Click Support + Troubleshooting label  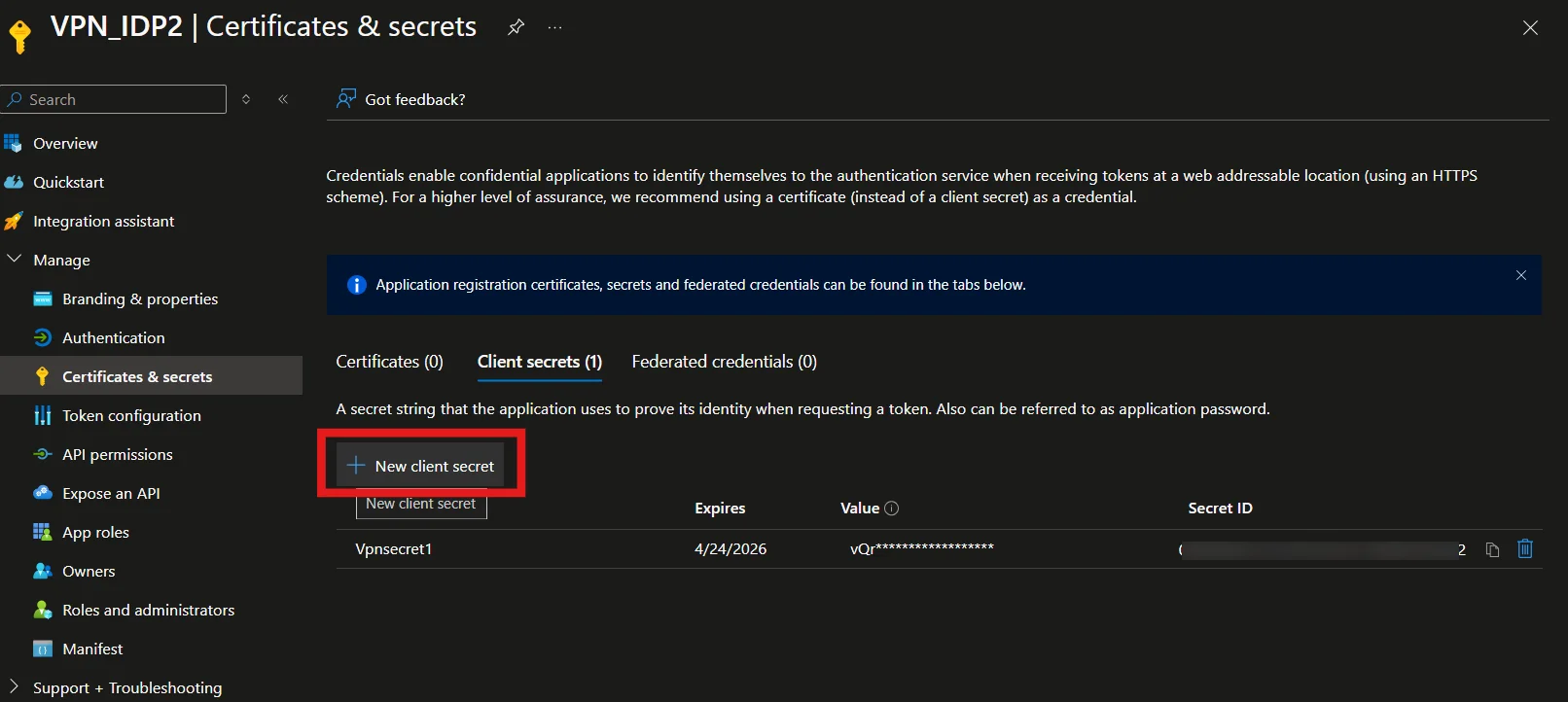pyautogui.click(x=127, y=687)
